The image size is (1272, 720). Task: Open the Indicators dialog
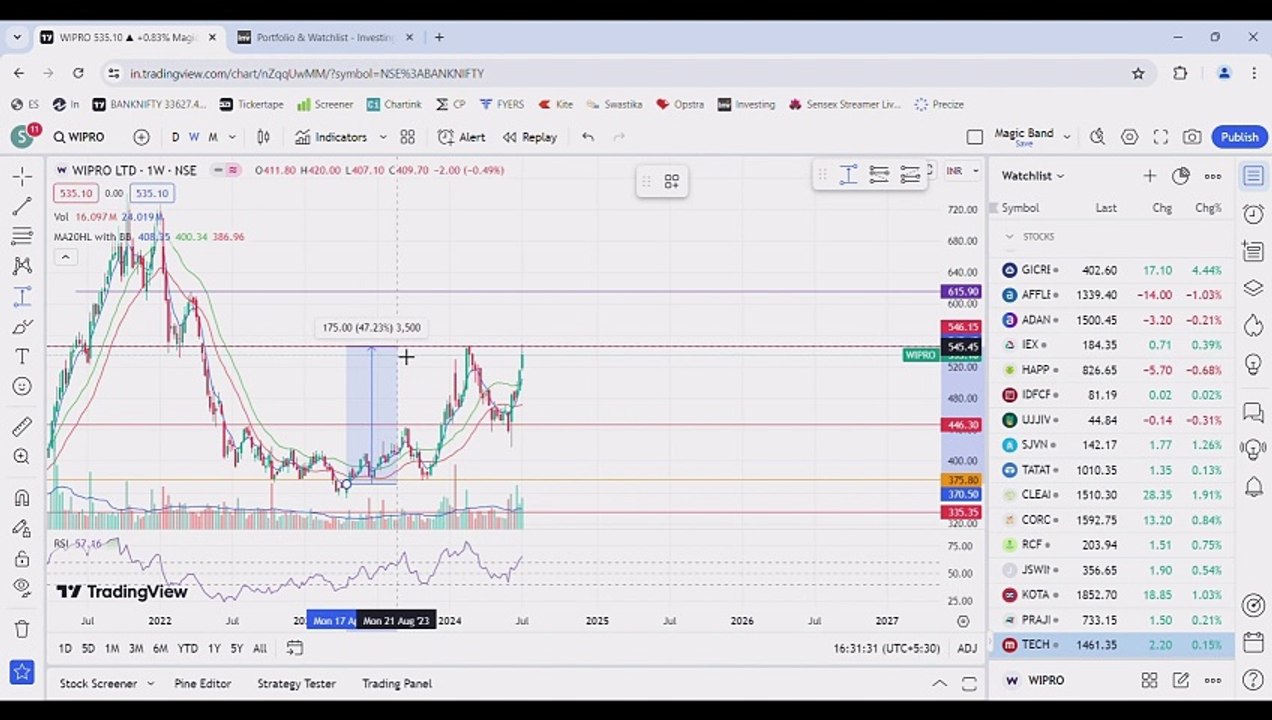click(x=331, y=137)
